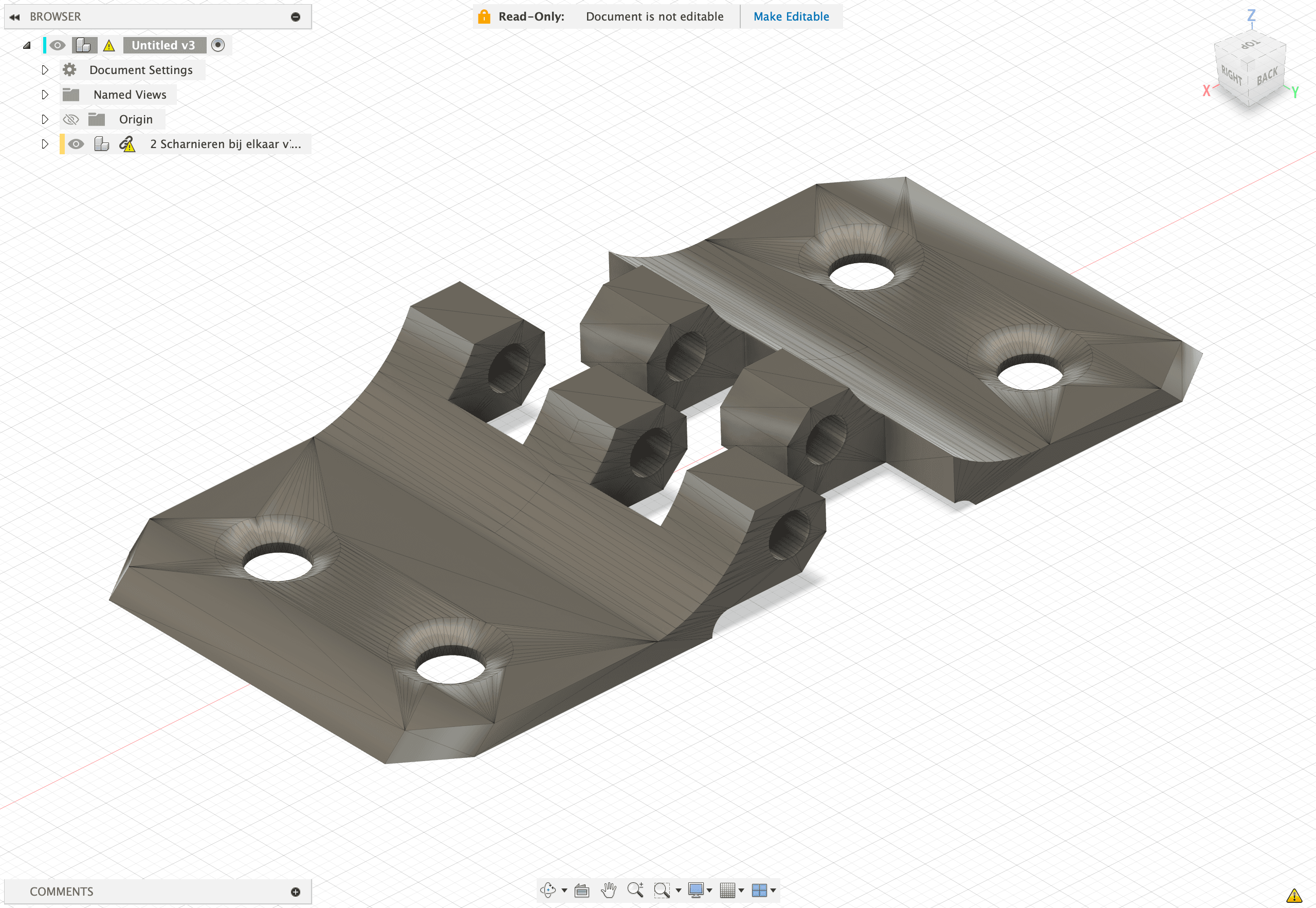Image resolution: width=1316 pixels, height=908 pixels.
Task: Click the BROWSER panel title
Action: pos(55,16)
